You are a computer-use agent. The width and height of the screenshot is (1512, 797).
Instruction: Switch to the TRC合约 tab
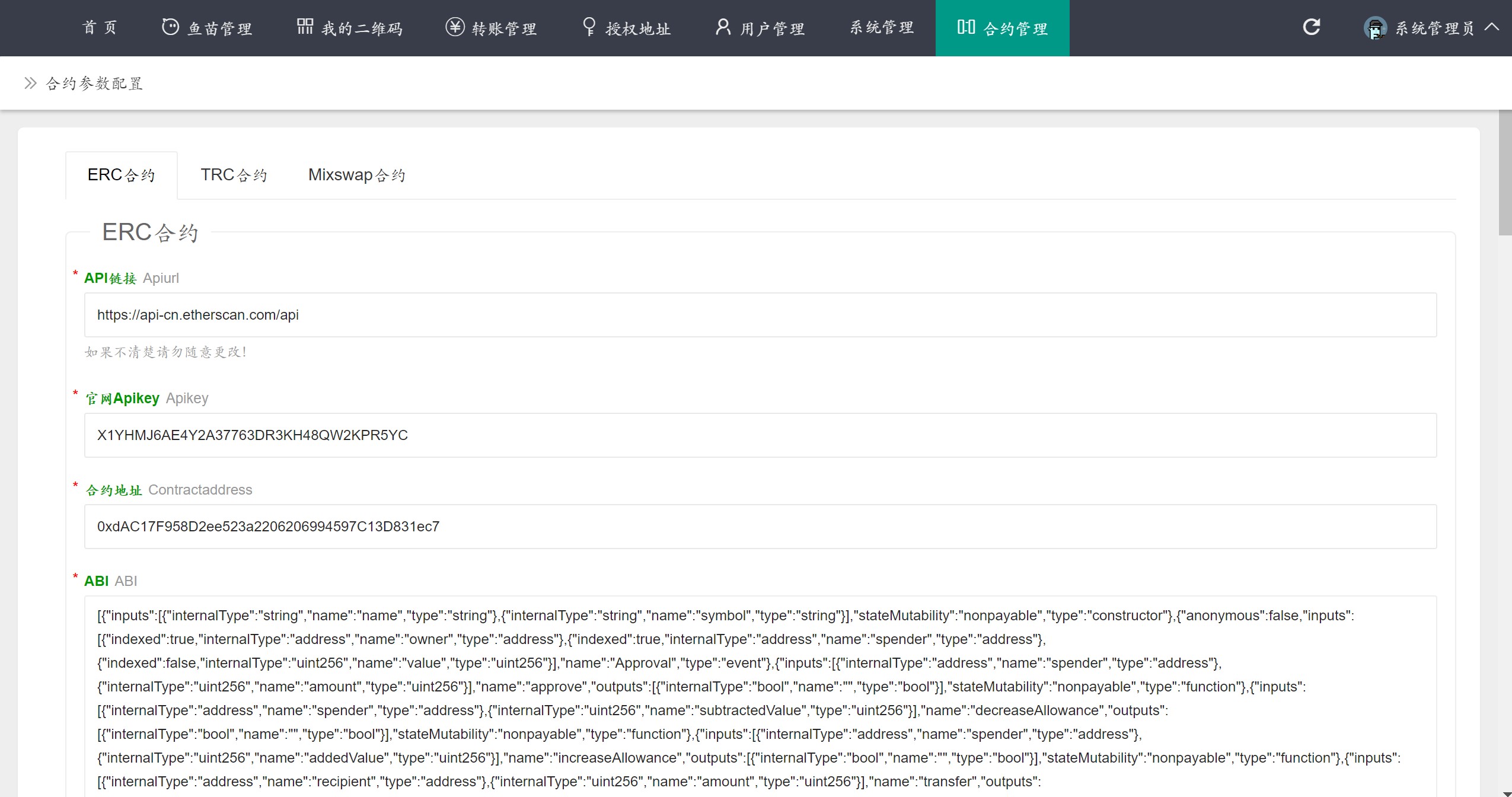234,174
